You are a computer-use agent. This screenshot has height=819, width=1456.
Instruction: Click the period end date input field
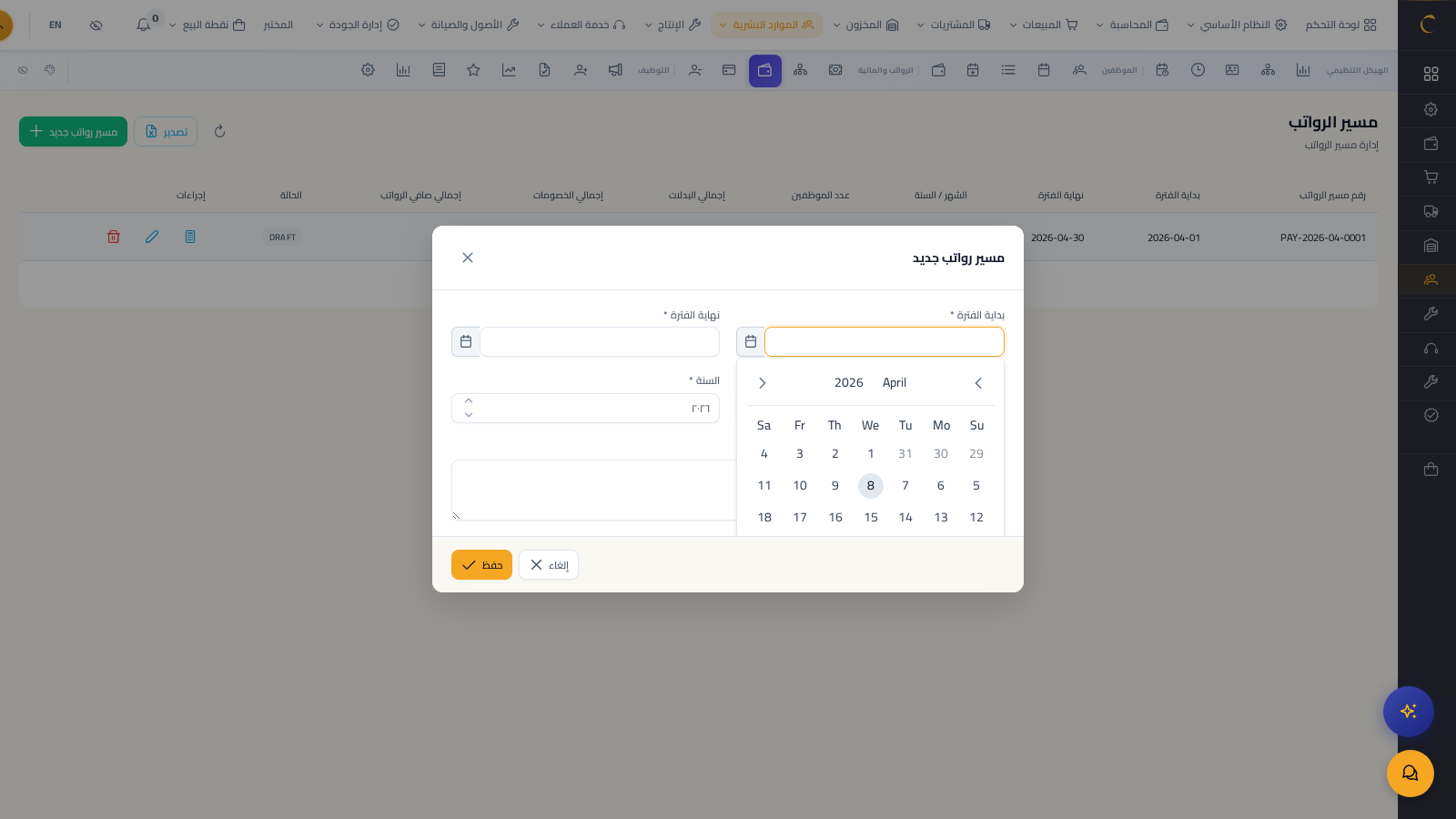(x=600, y=342)
